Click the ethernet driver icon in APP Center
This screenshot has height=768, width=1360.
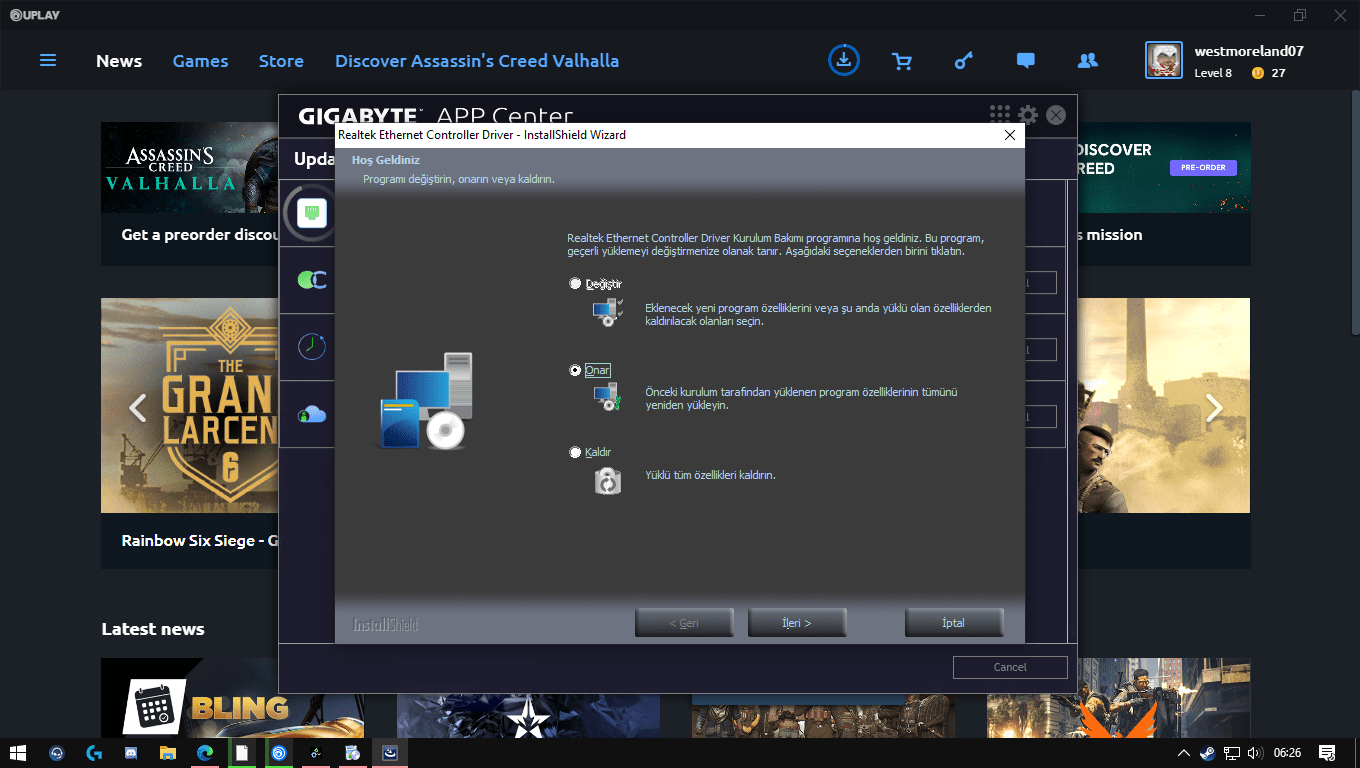click(x=310, y=212)
